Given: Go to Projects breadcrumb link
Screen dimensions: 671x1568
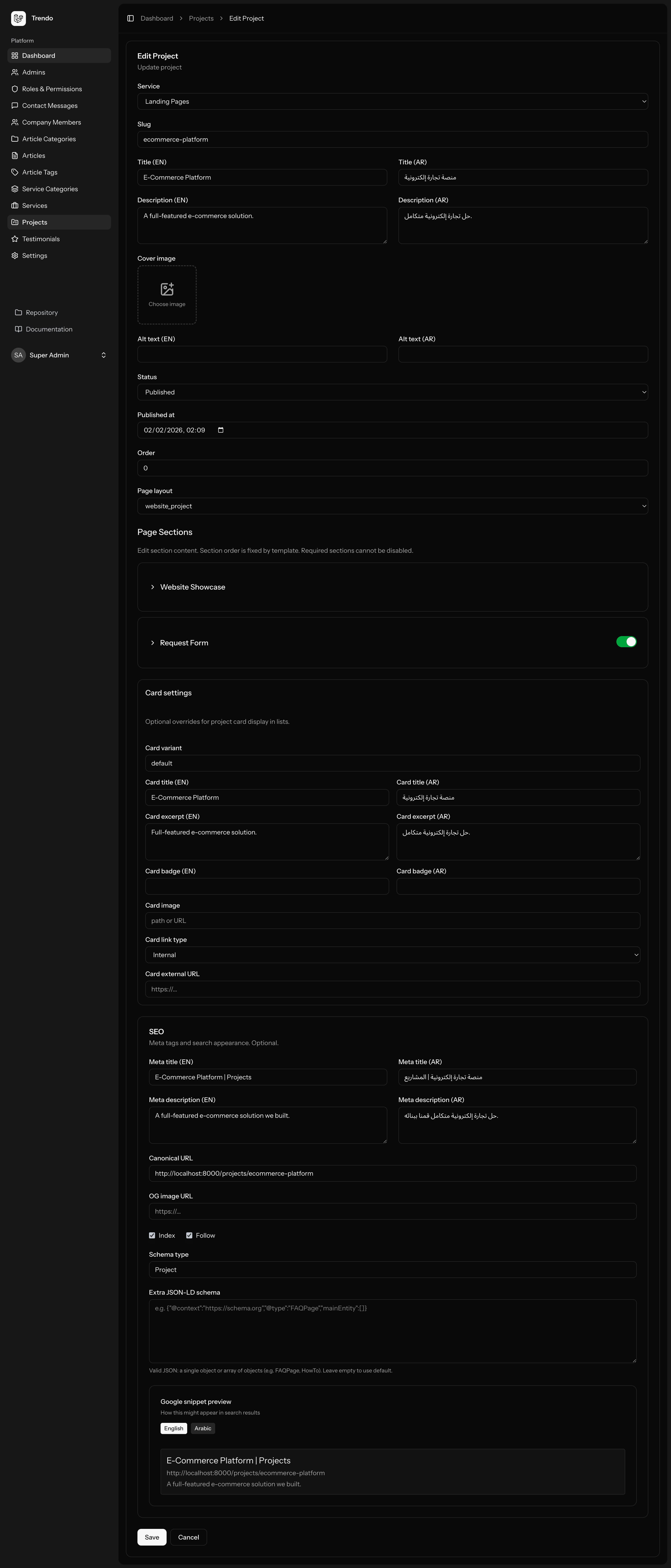Looking at the screenshot, I should [201, 18].
